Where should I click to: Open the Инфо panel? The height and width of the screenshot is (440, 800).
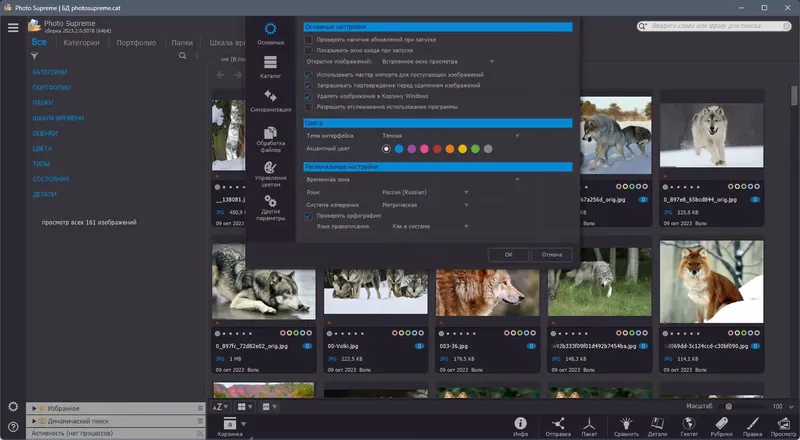[520, 427]
